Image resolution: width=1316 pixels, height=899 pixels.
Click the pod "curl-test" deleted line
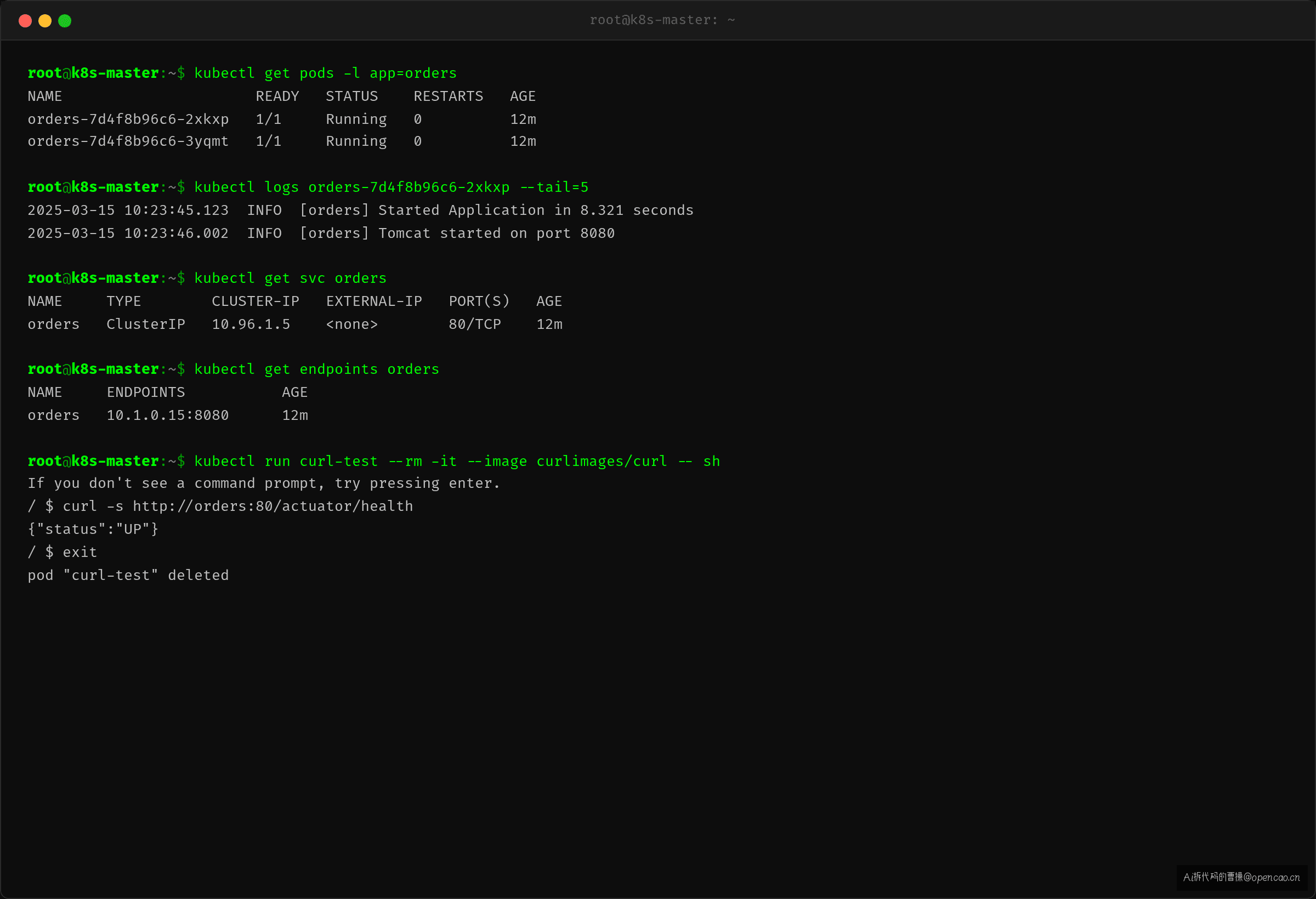point(128,575)
